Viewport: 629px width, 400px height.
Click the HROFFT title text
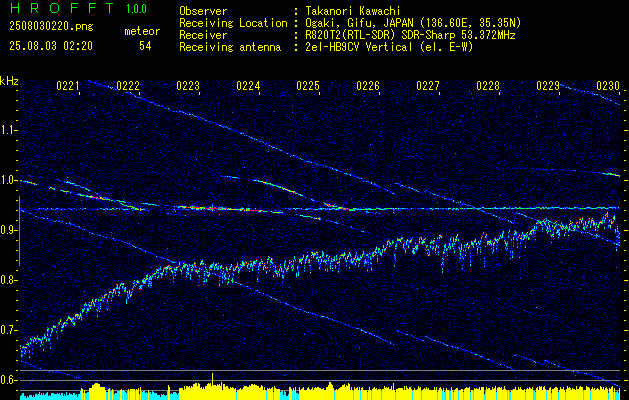click(62, 7)
